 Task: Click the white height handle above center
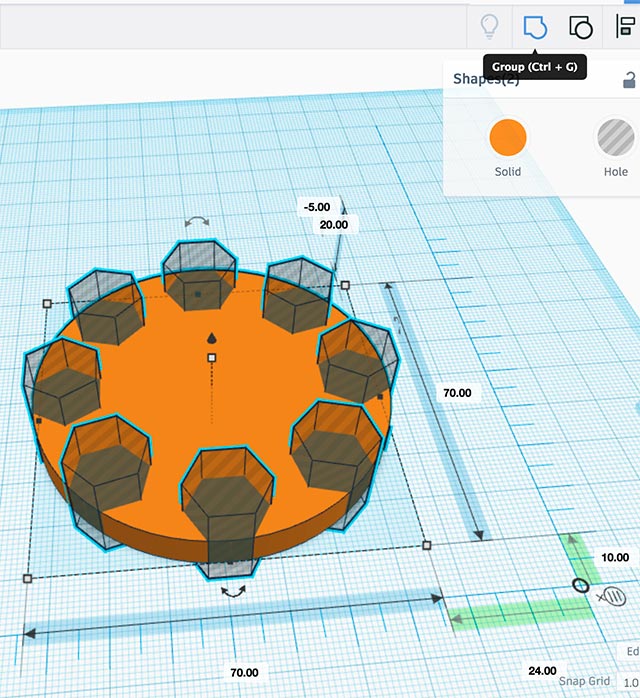click(x=211, y=357)
